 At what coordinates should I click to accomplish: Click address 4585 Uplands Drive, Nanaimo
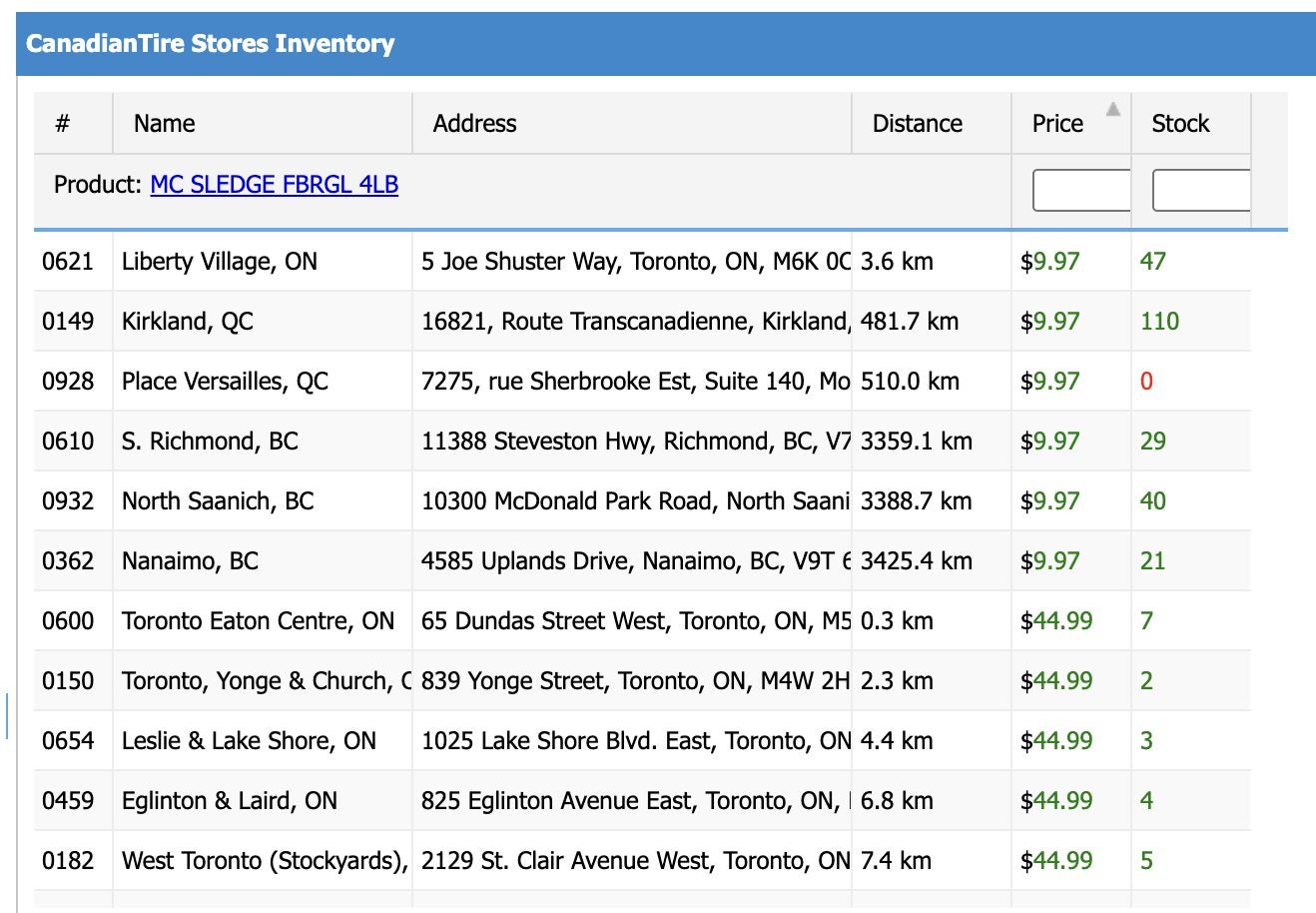(636, 561)
